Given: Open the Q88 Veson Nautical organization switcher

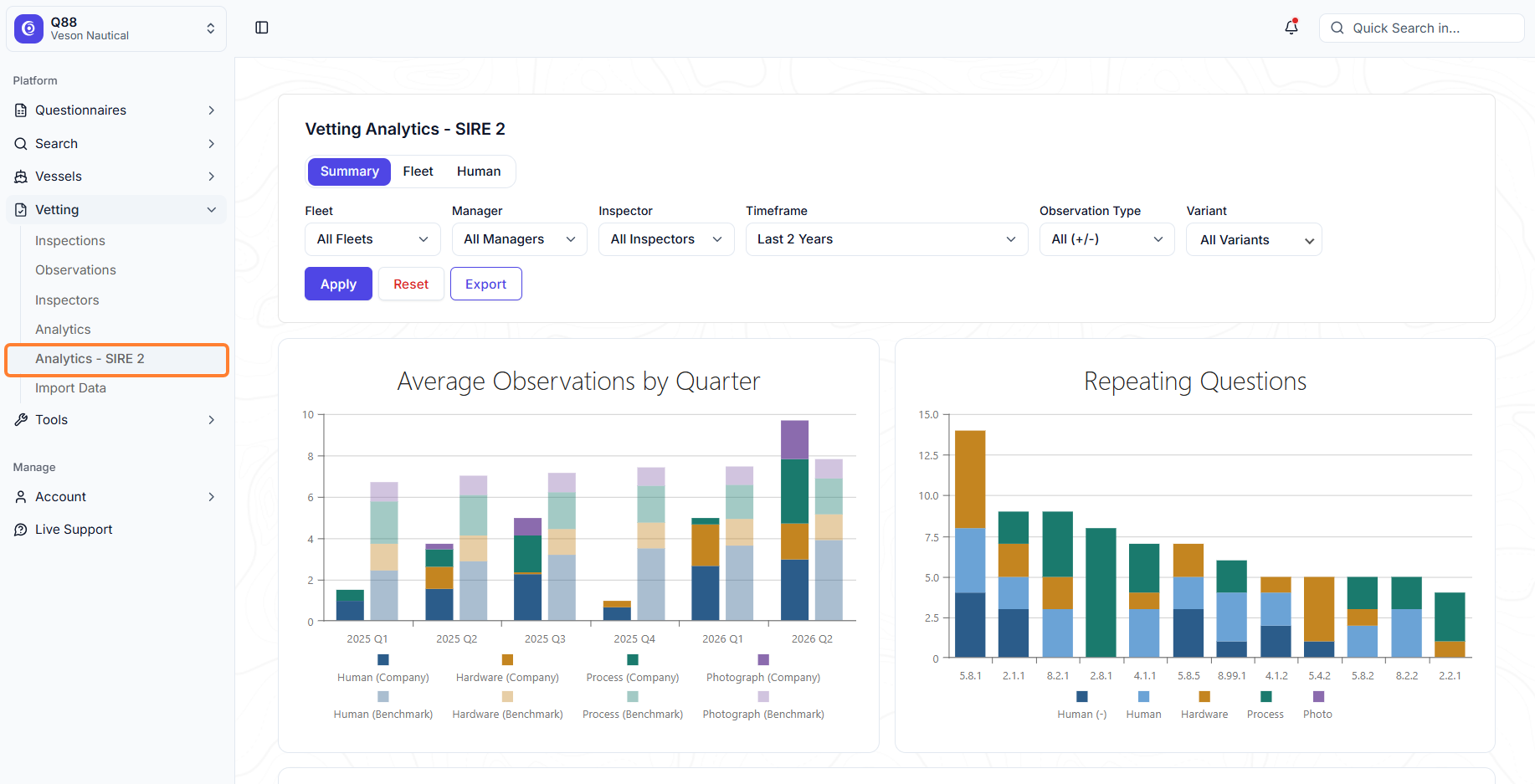Looking at the screenshot, I should pyautogui.click(x=116, y=28).
